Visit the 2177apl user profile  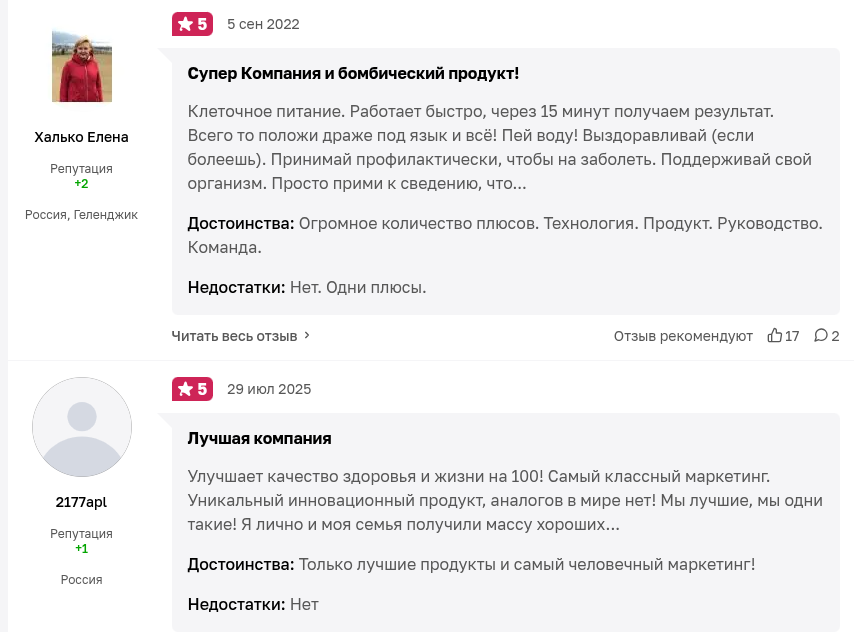[x=82, y=502]
